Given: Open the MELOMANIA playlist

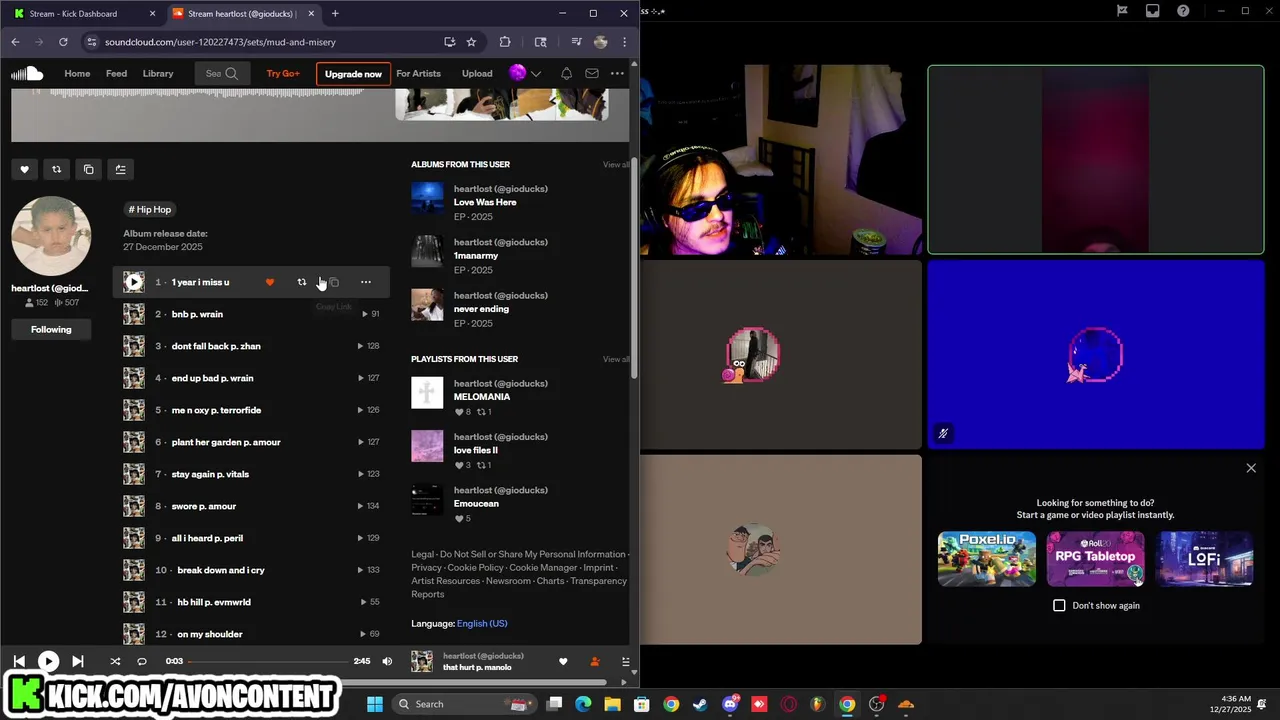Looking at the screenshot, I should (482, 397).
